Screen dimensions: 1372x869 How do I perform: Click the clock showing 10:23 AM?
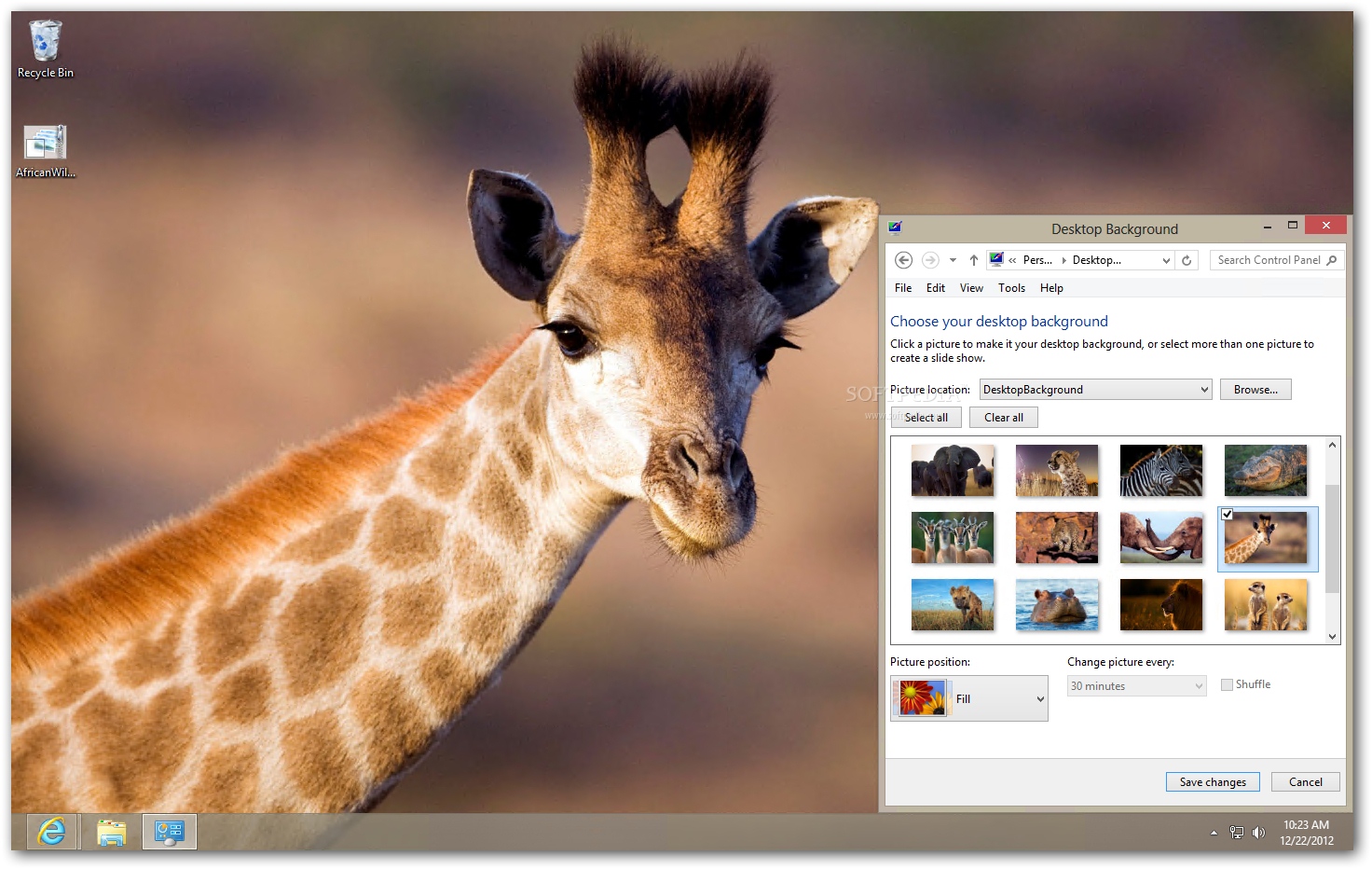pyautogui.click(x=1306, y=833)
